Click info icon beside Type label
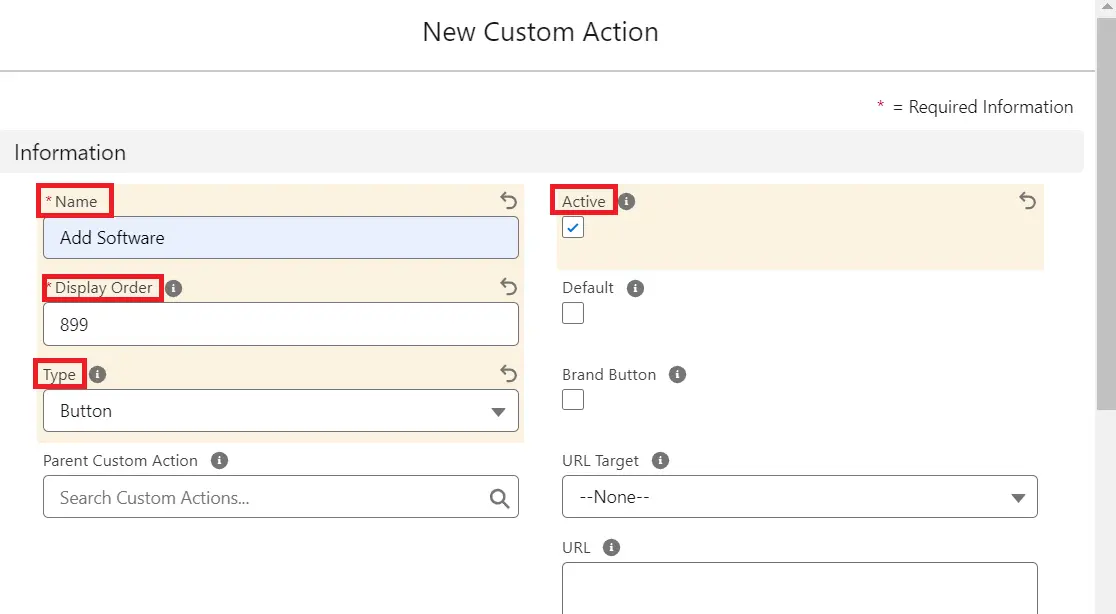The width and height of the screenshot is (1116, 614). pyautogui.click(x=97, y=375)
